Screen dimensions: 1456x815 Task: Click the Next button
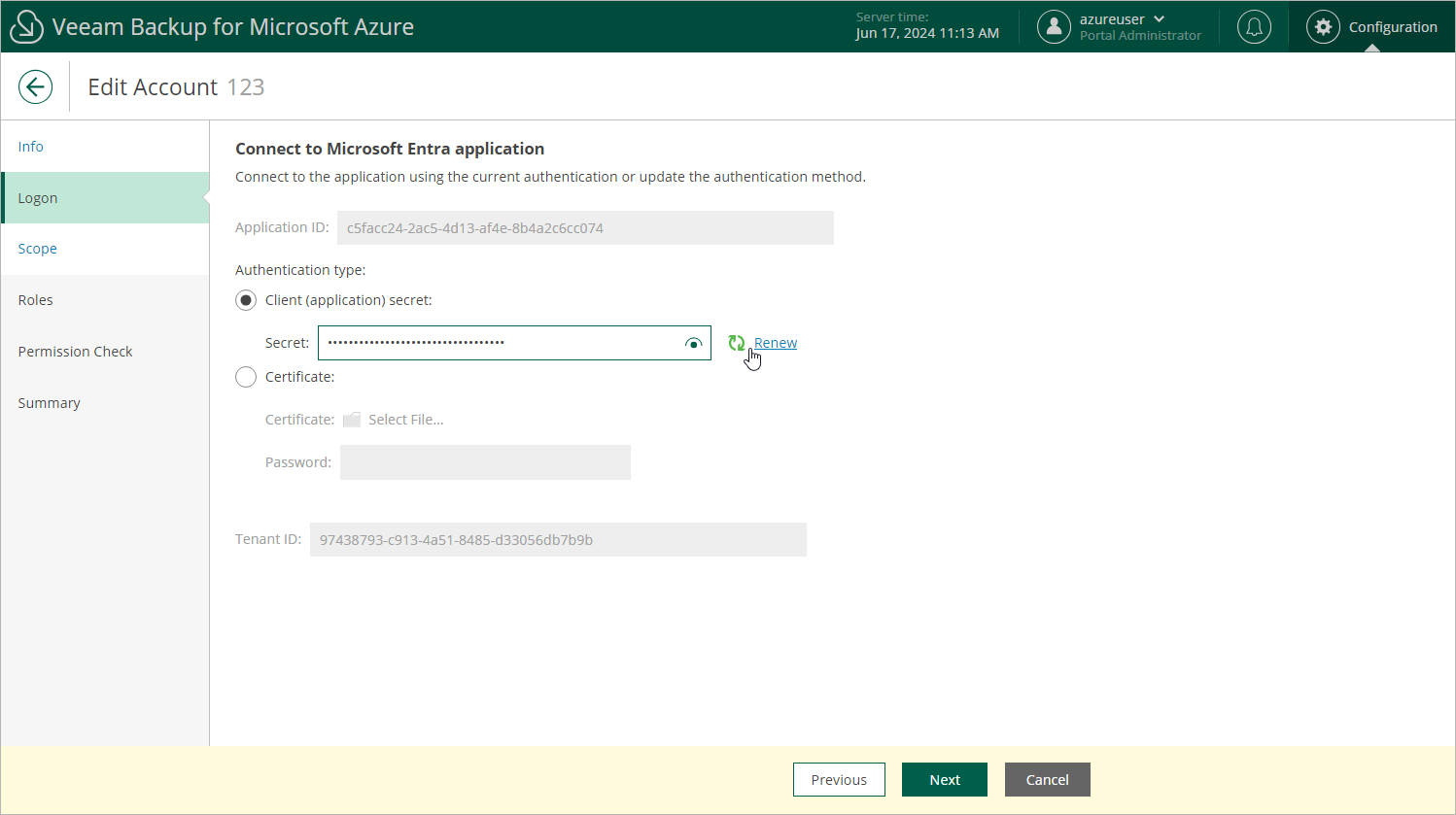944,780
